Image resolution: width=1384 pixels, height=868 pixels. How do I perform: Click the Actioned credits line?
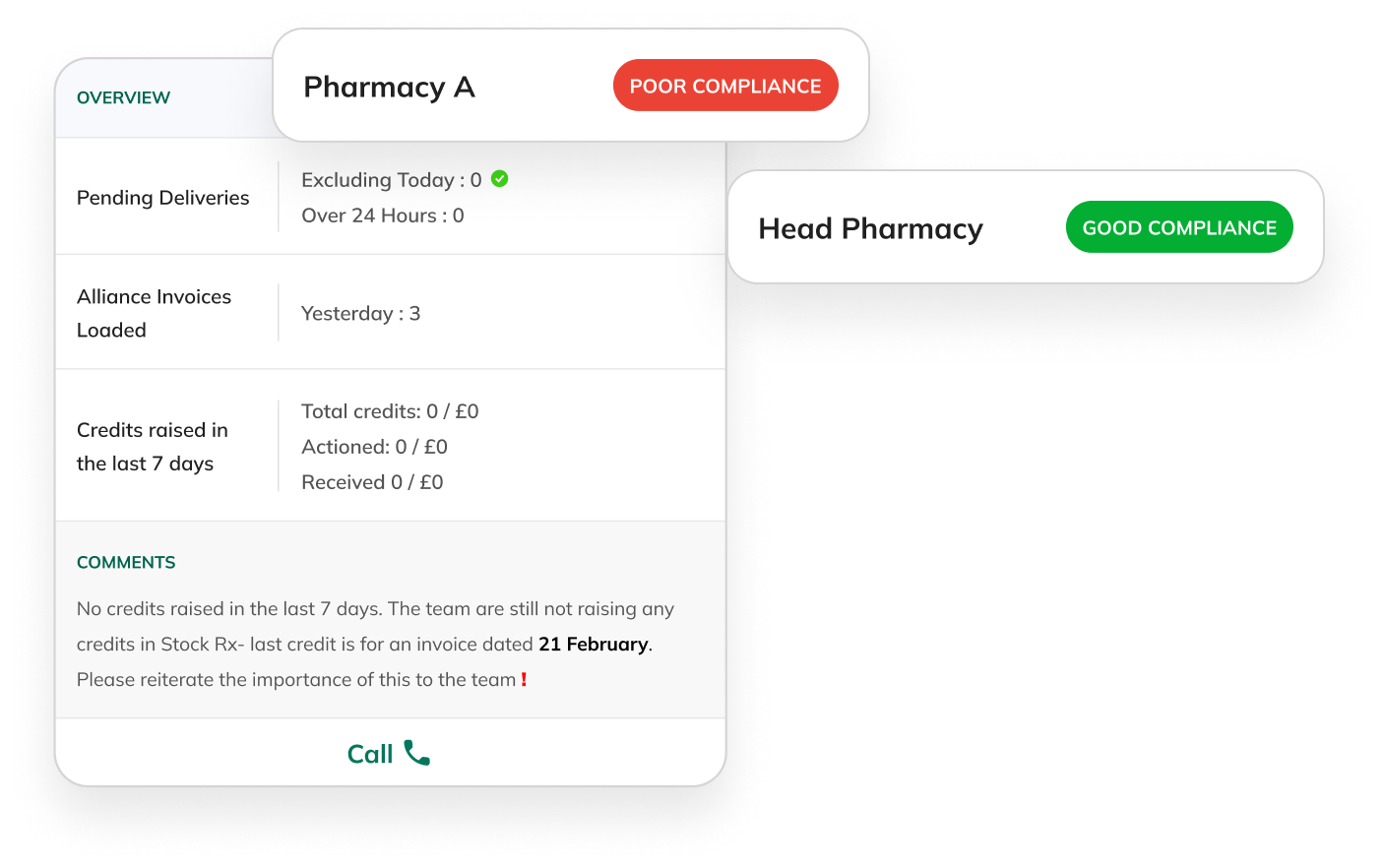pos(374,447)
